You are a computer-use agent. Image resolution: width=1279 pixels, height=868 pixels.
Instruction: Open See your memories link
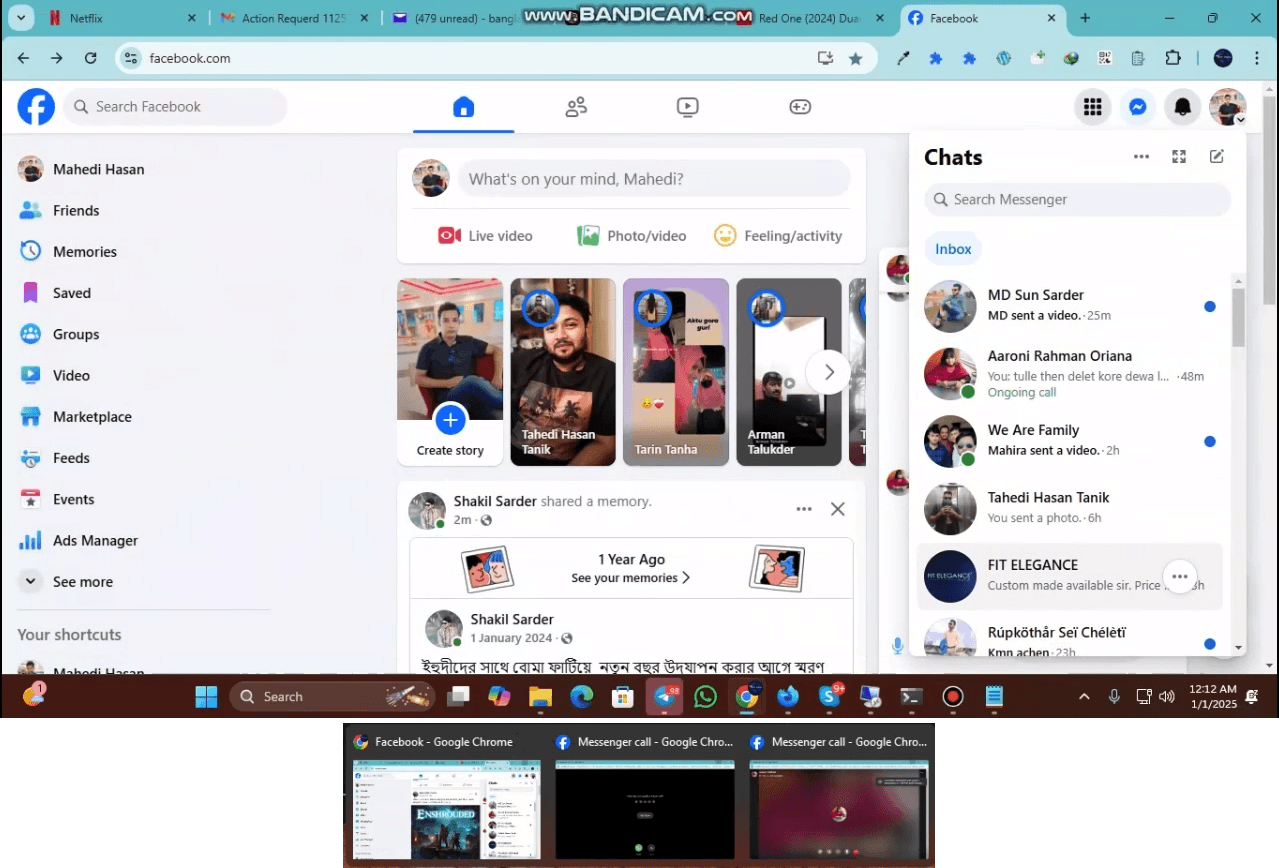630,578
